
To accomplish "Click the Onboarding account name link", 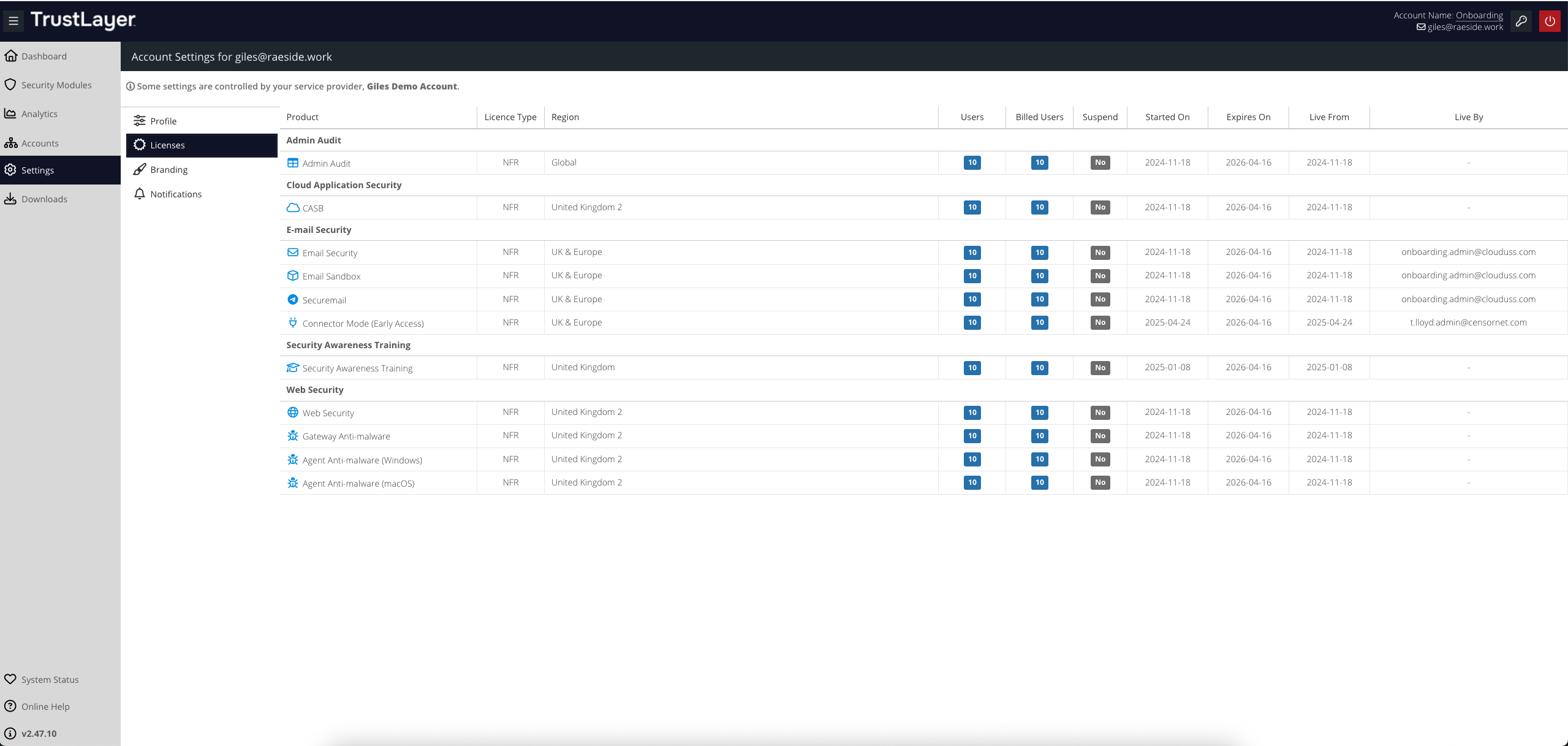I will (1479, 15).
